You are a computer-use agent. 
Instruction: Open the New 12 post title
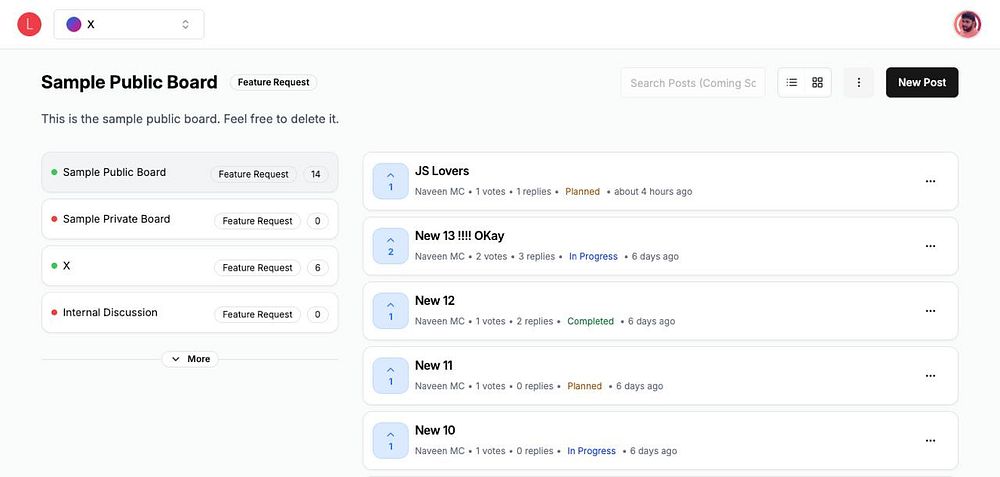[x=435, y=300]
